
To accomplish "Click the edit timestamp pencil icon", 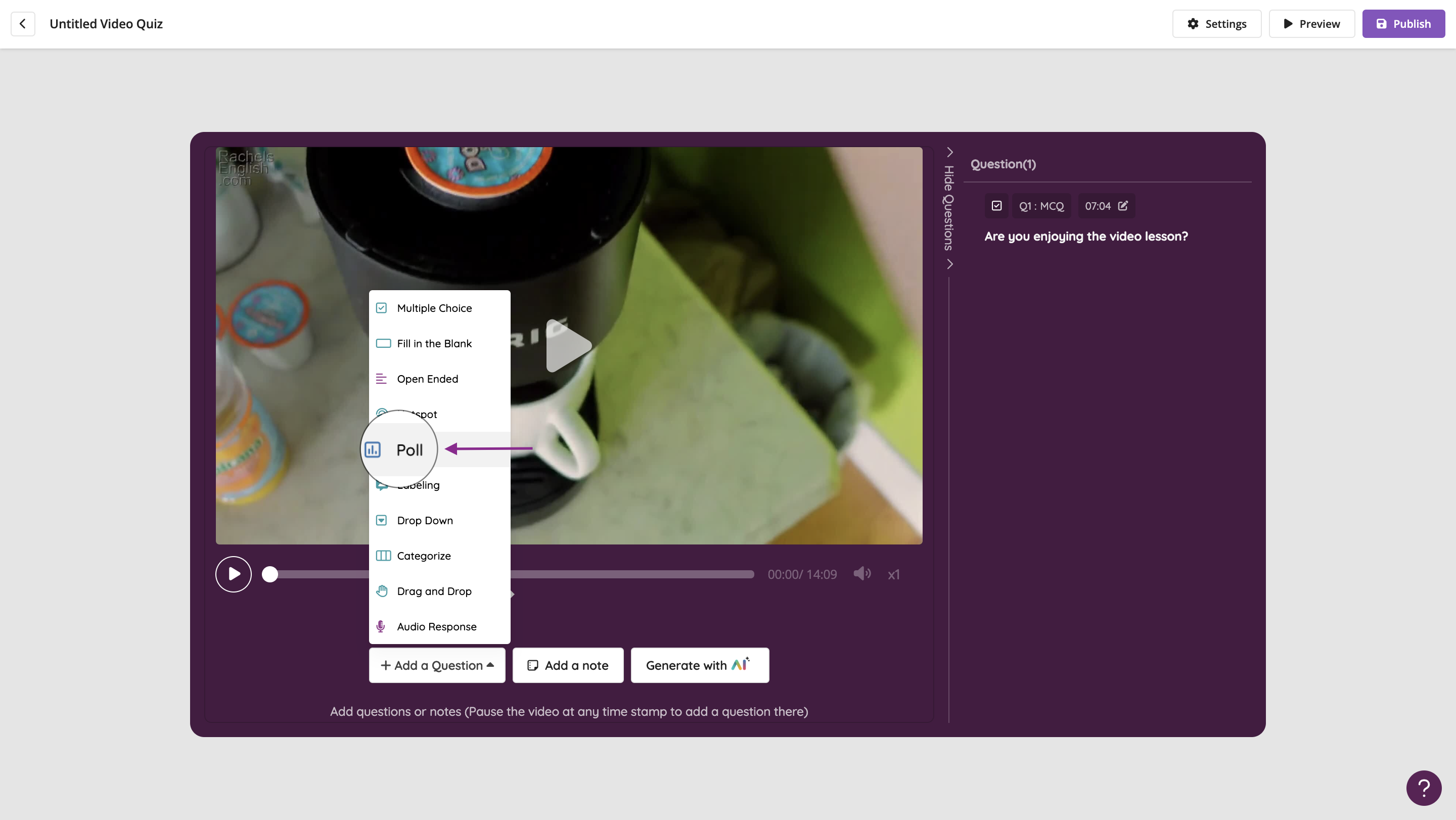I will click(1122, 206).
